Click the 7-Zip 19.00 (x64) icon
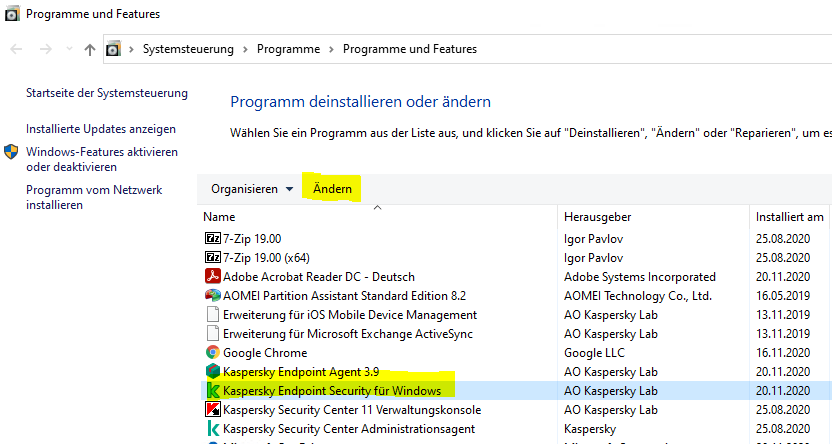This screenshot has height=444, width=832. tap(213, 257)
